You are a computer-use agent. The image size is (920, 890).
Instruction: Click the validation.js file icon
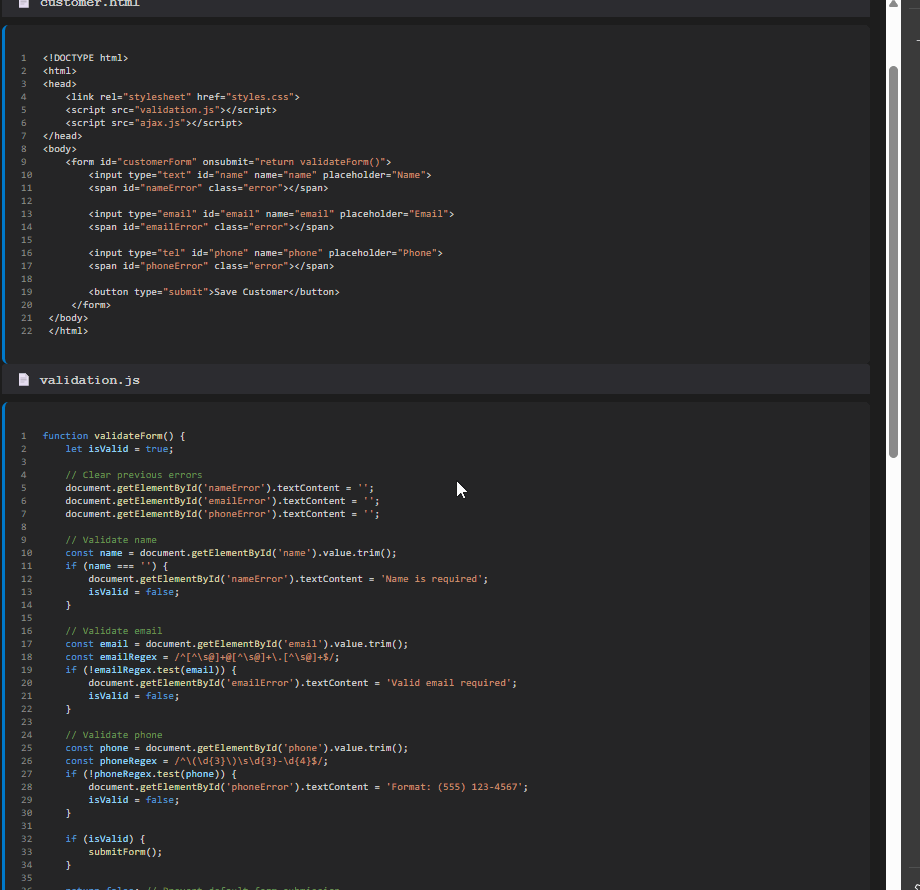click(x=23, y=380)
